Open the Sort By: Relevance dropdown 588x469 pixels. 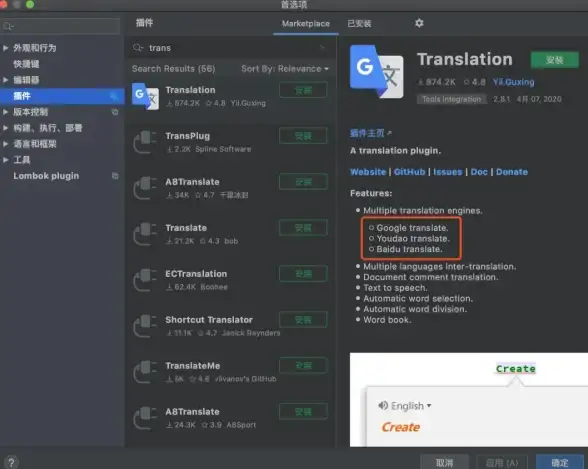pyautogui.click(x=285, y=69)
